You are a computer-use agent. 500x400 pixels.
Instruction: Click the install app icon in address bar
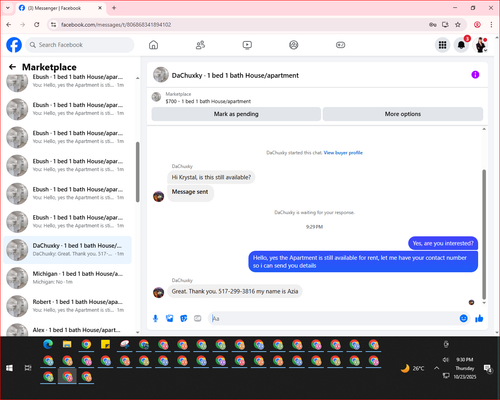pos(445,25)
